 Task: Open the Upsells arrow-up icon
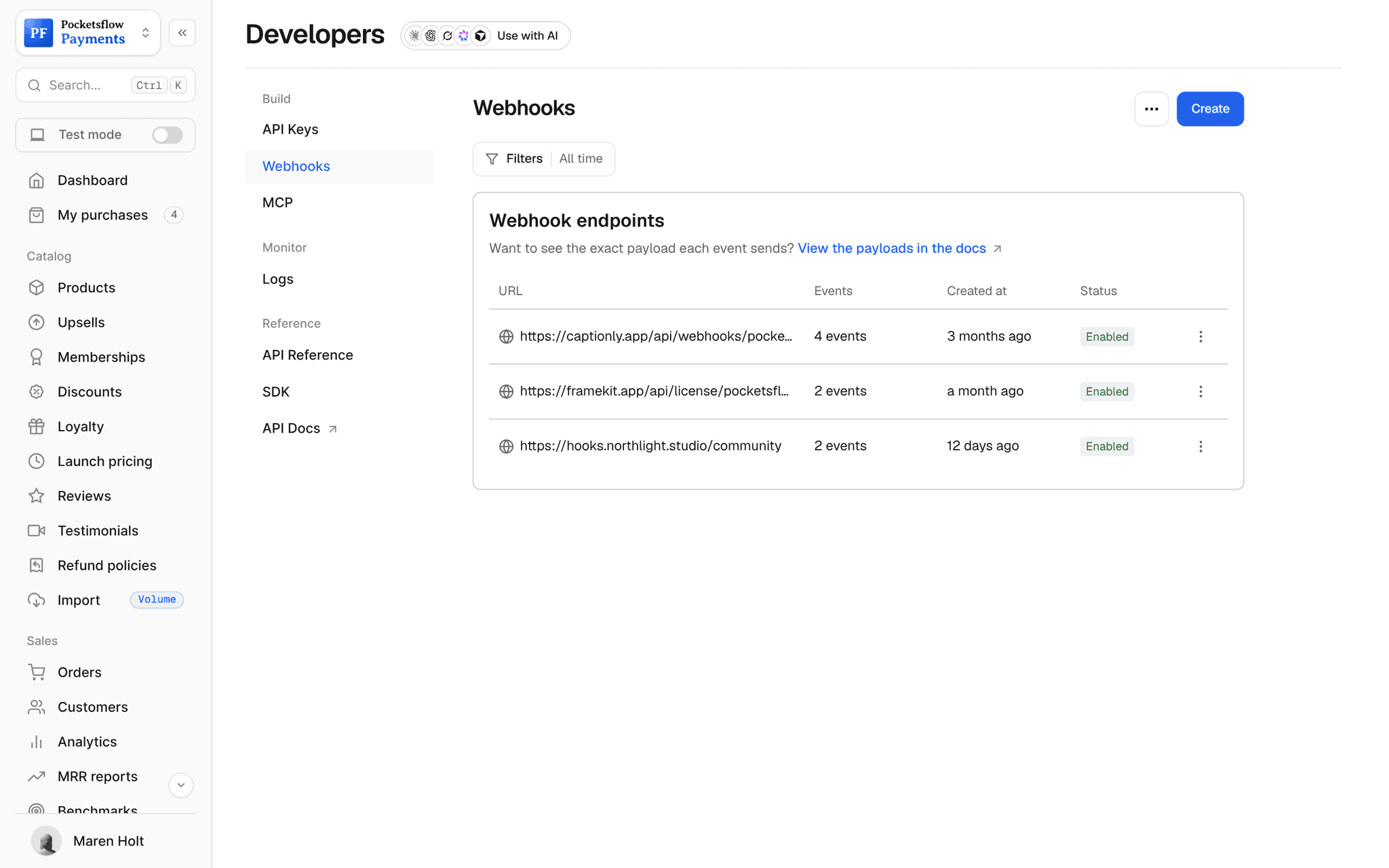[37, 322]
